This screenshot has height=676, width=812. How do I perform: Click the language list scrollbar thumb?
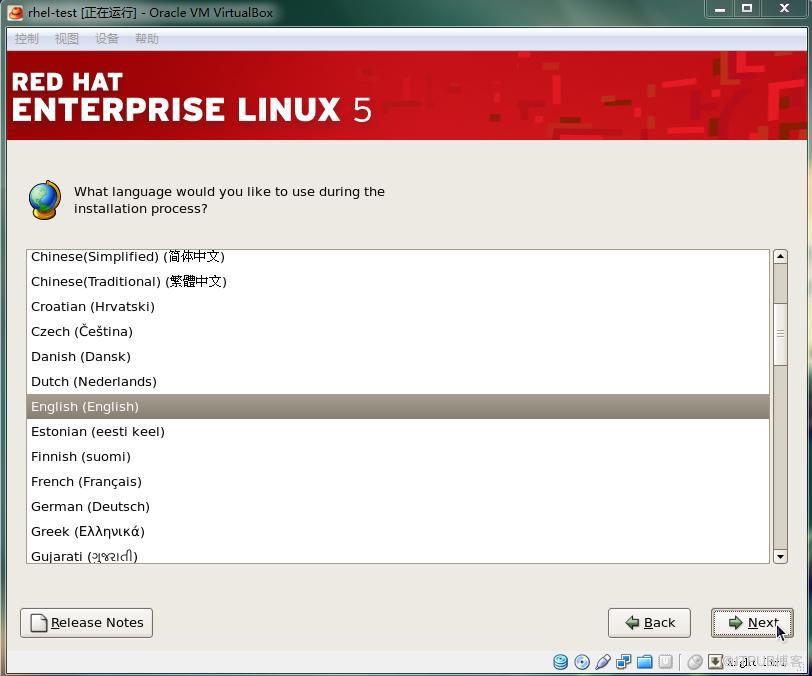click(x=780, y=334)
